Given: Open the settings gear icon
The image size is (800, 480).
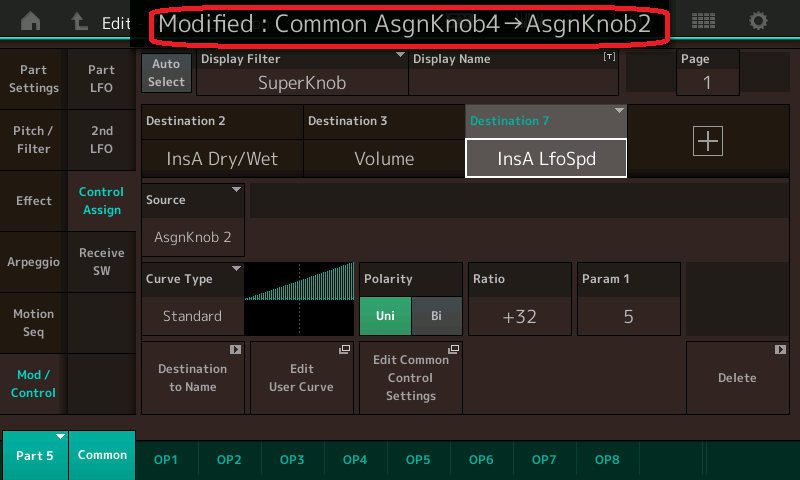Looking at the screenshot, I should (x=759, y=21).
